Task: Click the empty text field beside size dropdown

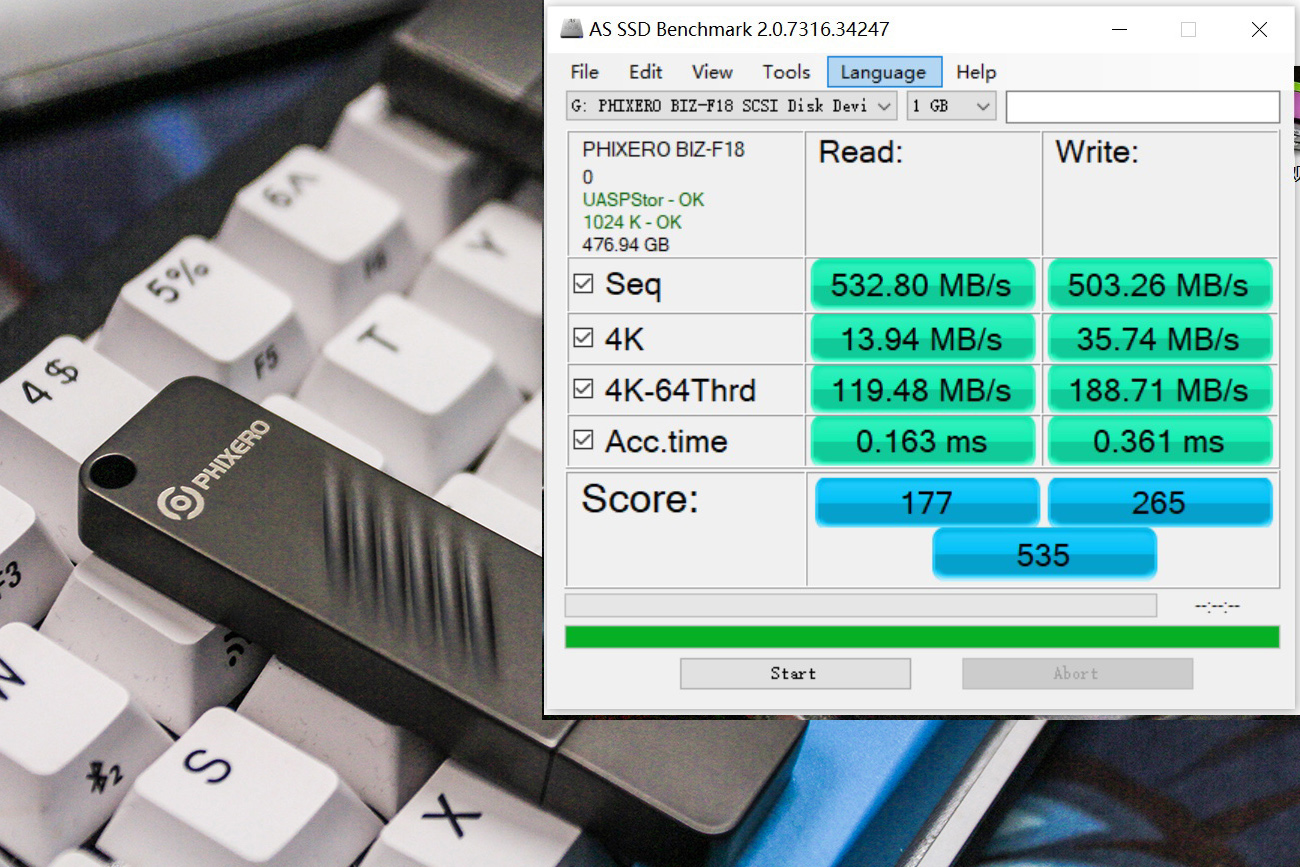Action: tap(1142, 106)
